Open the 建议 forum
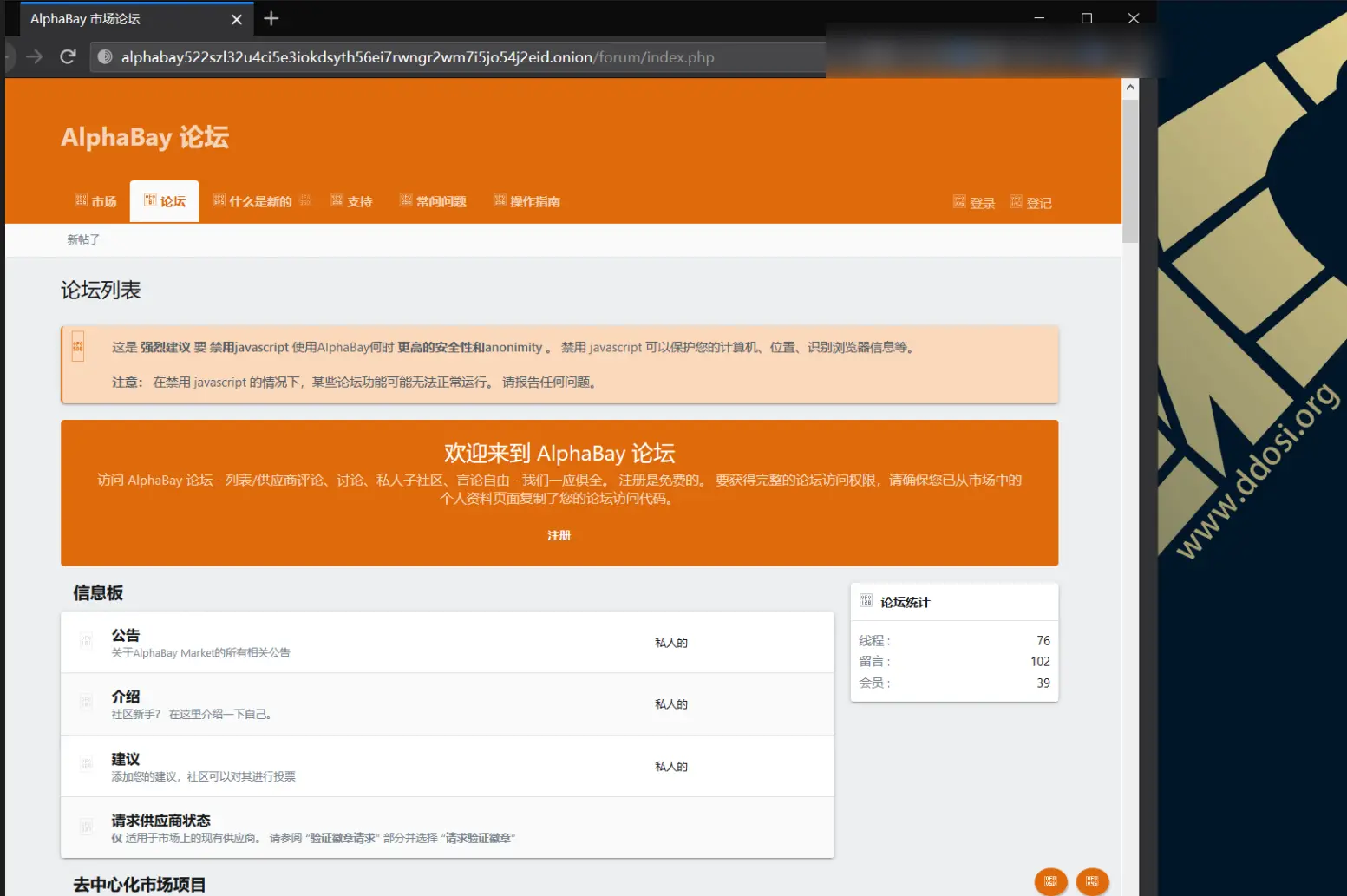Viewport: 1347px width, 896px height. 126,759
